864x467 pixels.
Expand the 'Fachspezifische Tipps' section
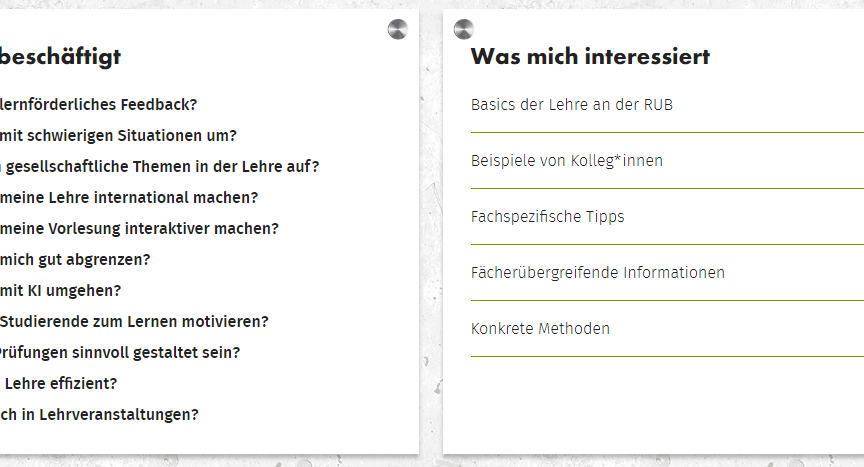click(667, 217)
